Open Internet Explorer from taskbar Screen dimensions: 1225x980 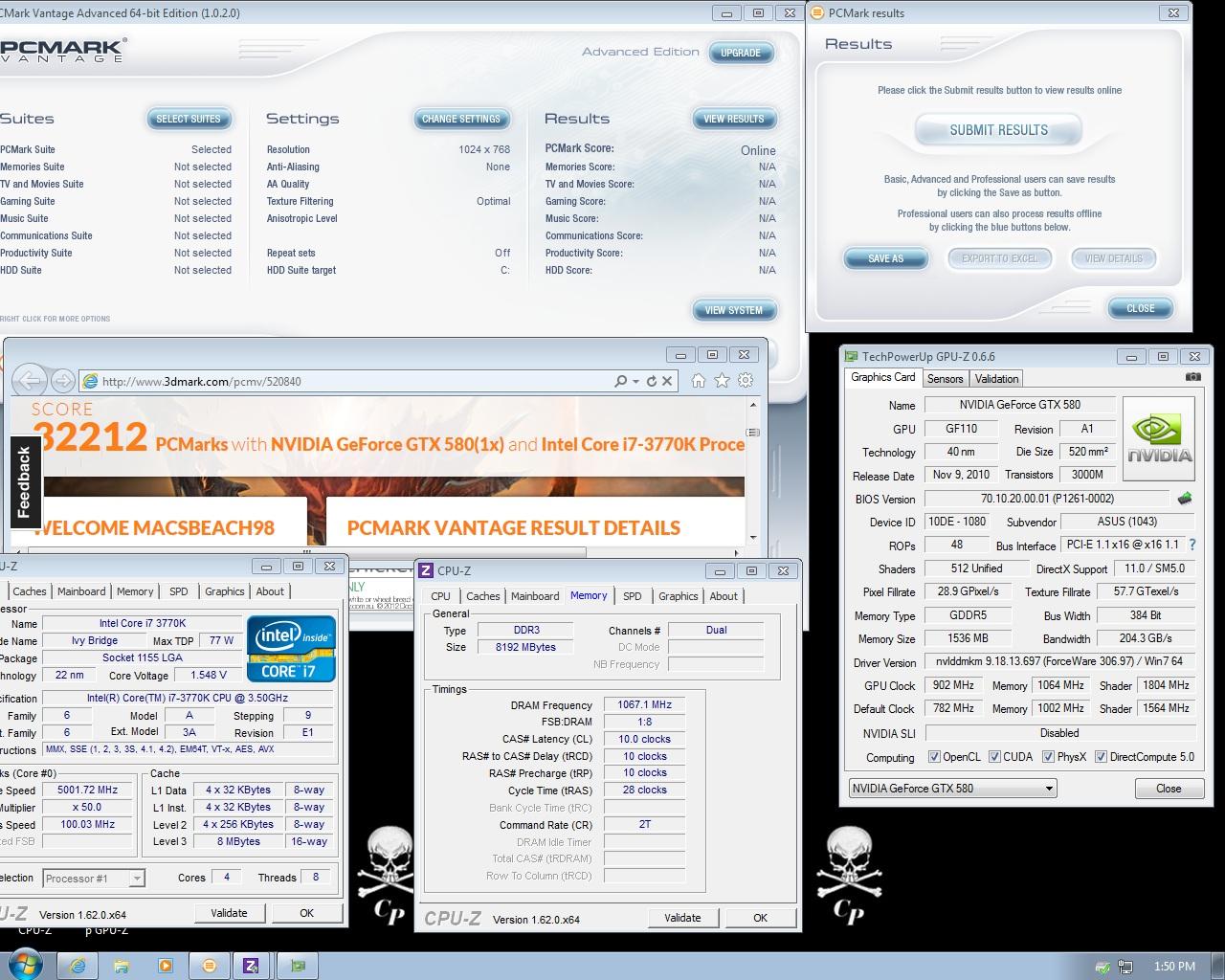tap(78, 966)
